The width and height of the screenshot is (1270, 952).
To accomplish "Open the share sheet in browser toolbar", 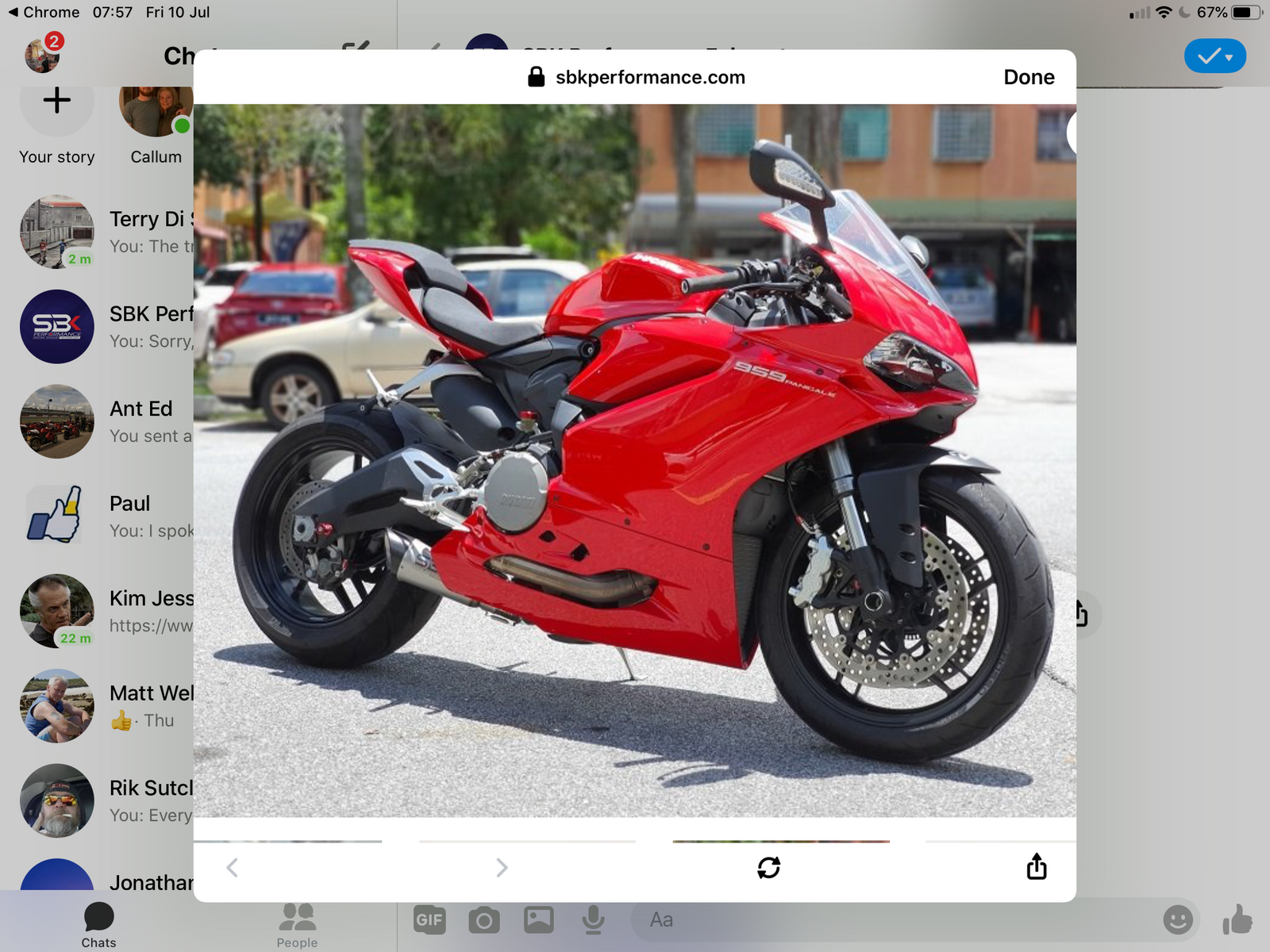I will pos(1037,866).
